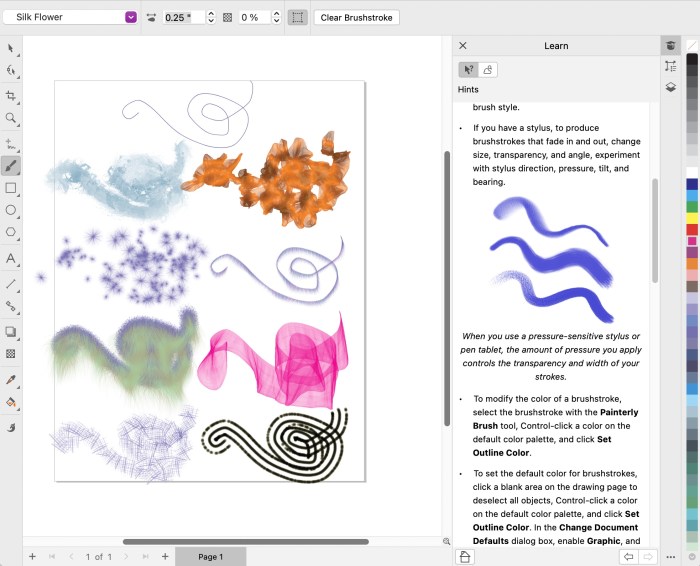This screenshot has height=566, width=700.
Task: Decrease brush size with down stepper
Action: (211, 21)
